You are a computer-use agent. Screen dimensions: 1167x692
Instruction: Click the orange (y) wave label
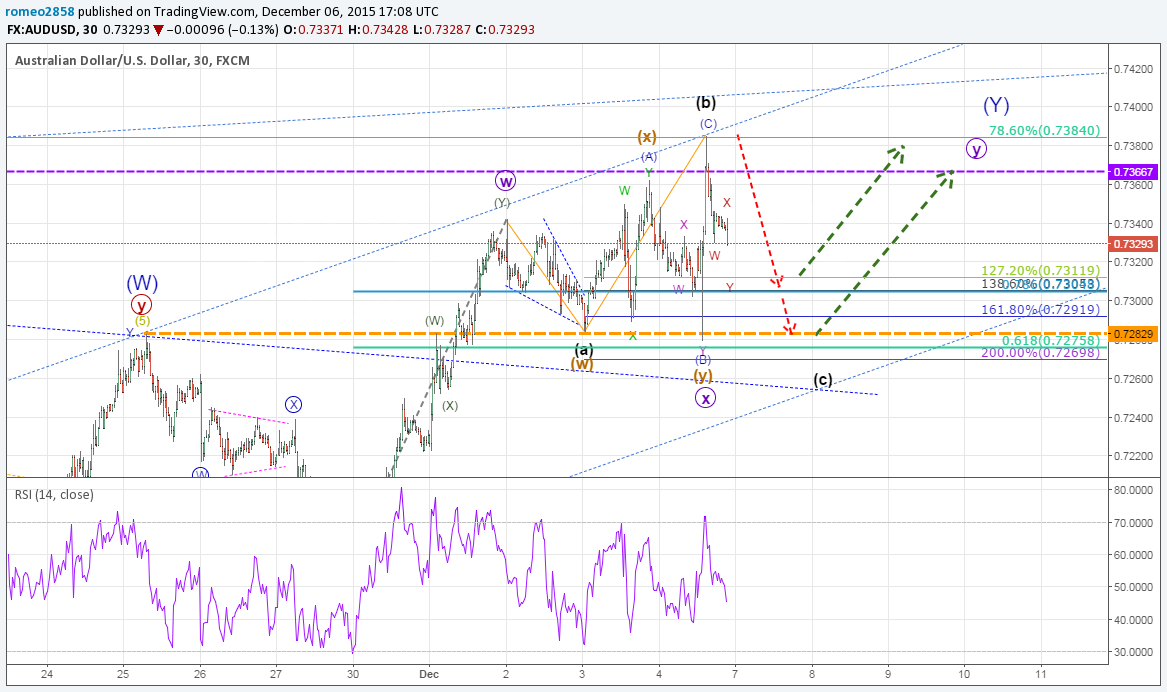(x=703, y=375)
